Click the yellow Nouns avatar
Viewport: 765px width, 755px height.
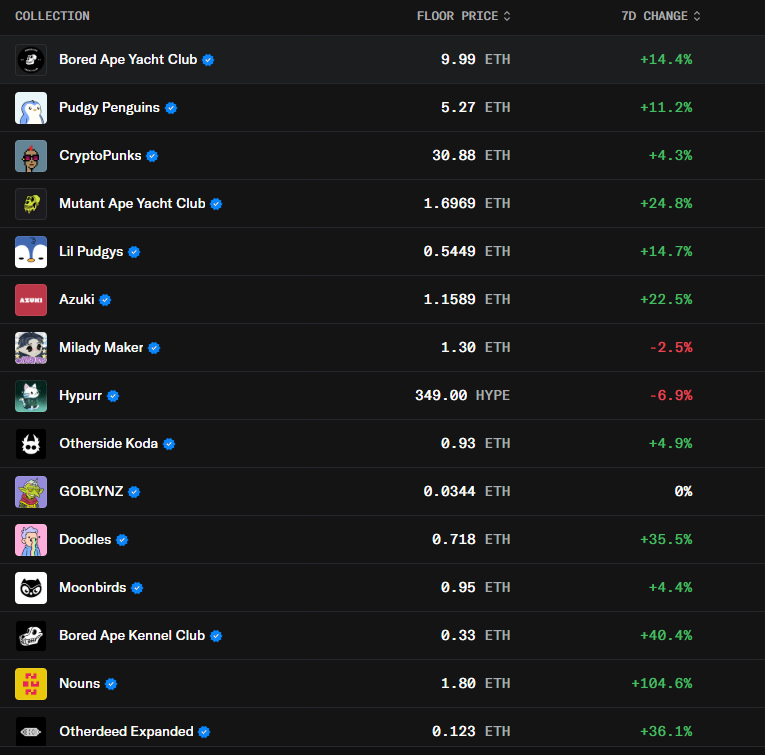tap(31, 684)
